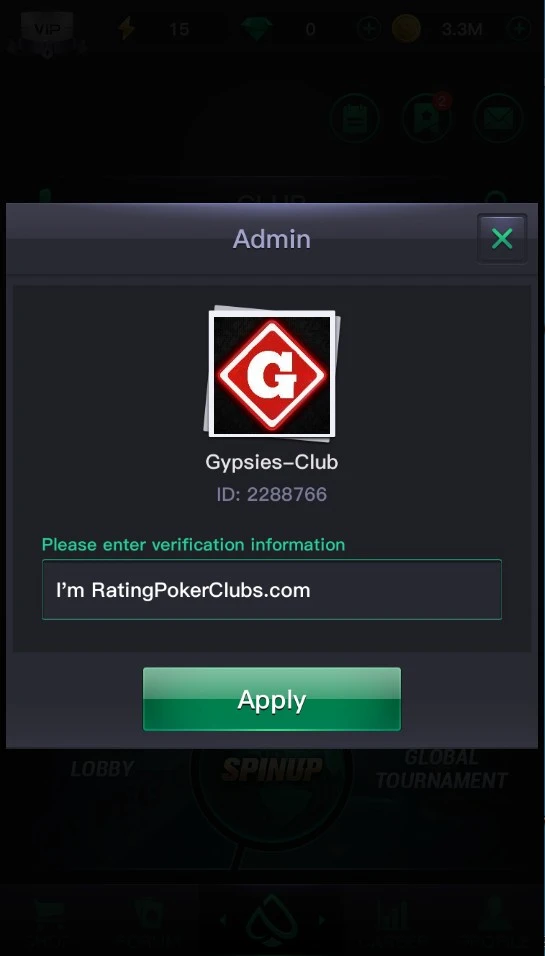The image size is (545, 956).
Task: Open the star bookmark icon with badge
Action: [427, 118]
